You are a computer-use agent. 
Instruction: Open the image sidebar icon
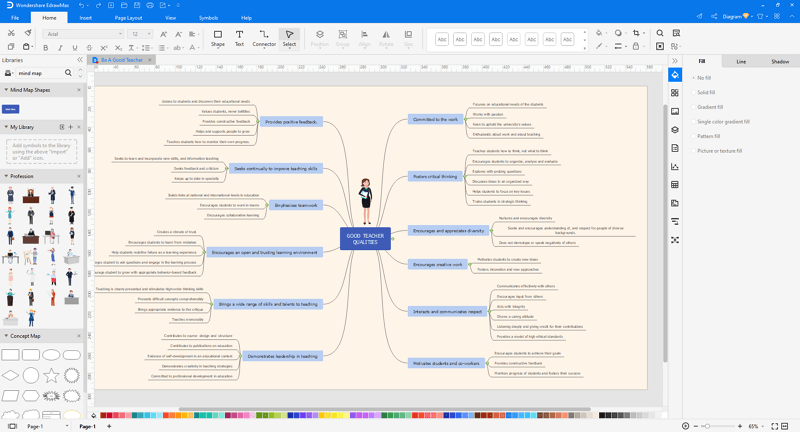(675, 111)
